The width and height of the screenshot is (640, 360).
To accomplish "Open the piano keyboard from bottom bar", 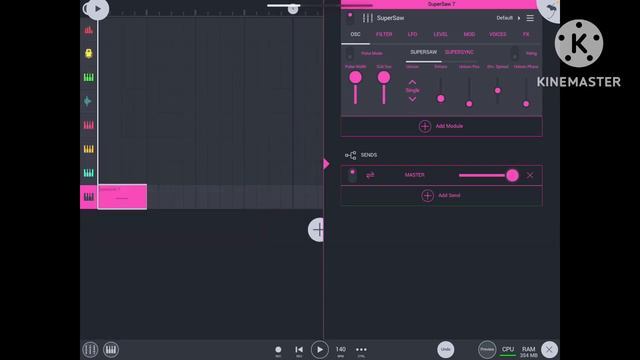I will pos(111,349).
